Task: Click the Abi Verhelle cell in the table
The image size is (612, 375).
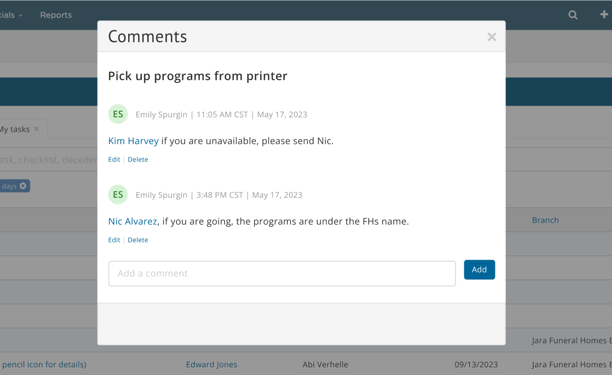Action: (325, 364)
